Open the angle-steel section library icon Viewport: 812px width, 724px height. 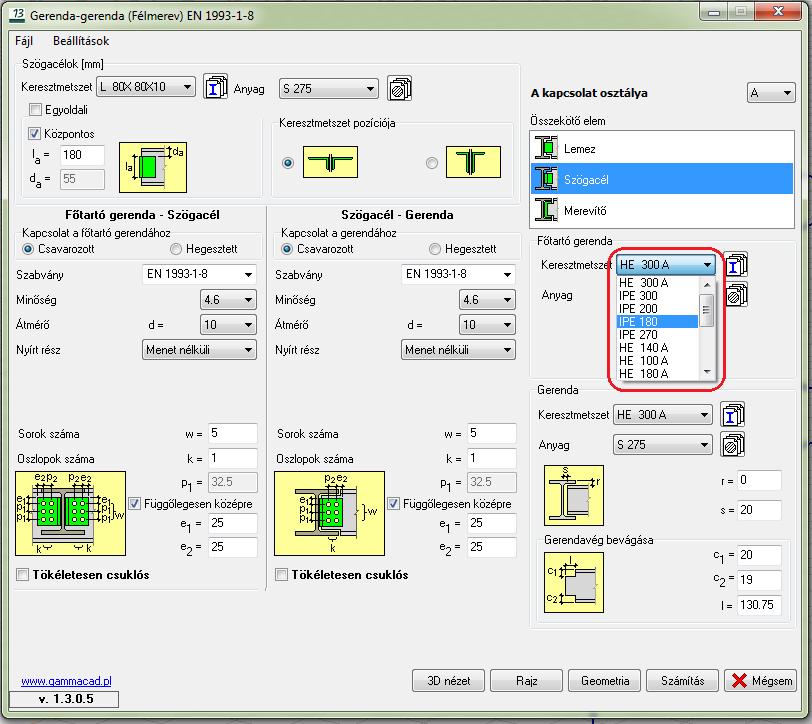(215, 87)
